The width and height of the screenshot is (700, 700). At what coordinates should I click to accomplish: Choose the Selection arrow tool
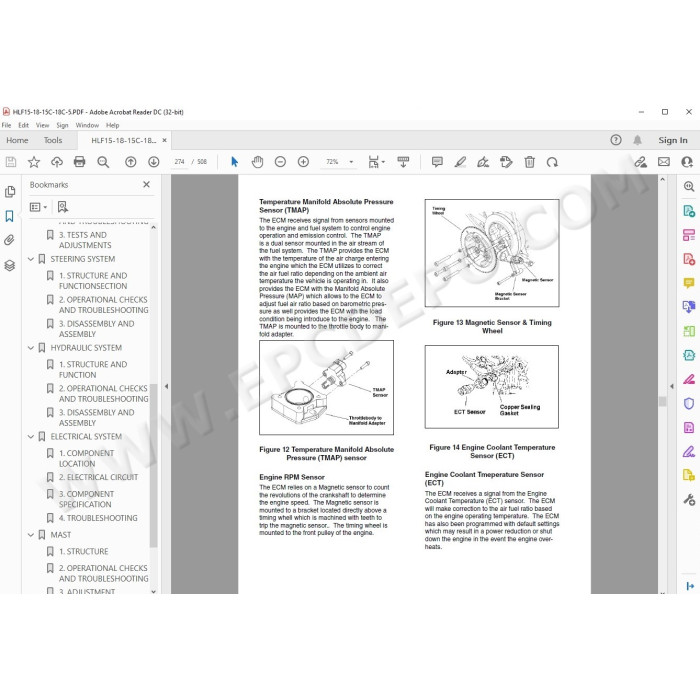coord(234,162)
